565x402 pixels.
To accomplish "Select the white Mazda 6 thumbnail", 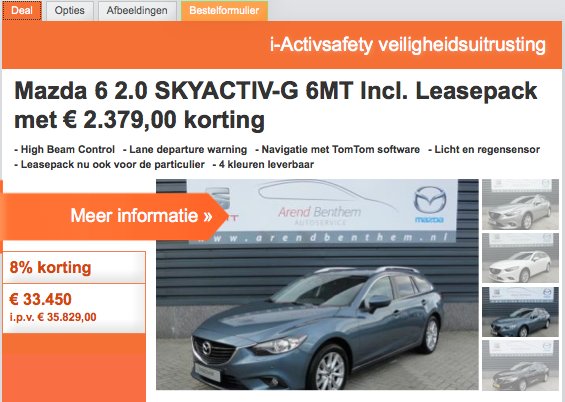I will click(520, 258).
